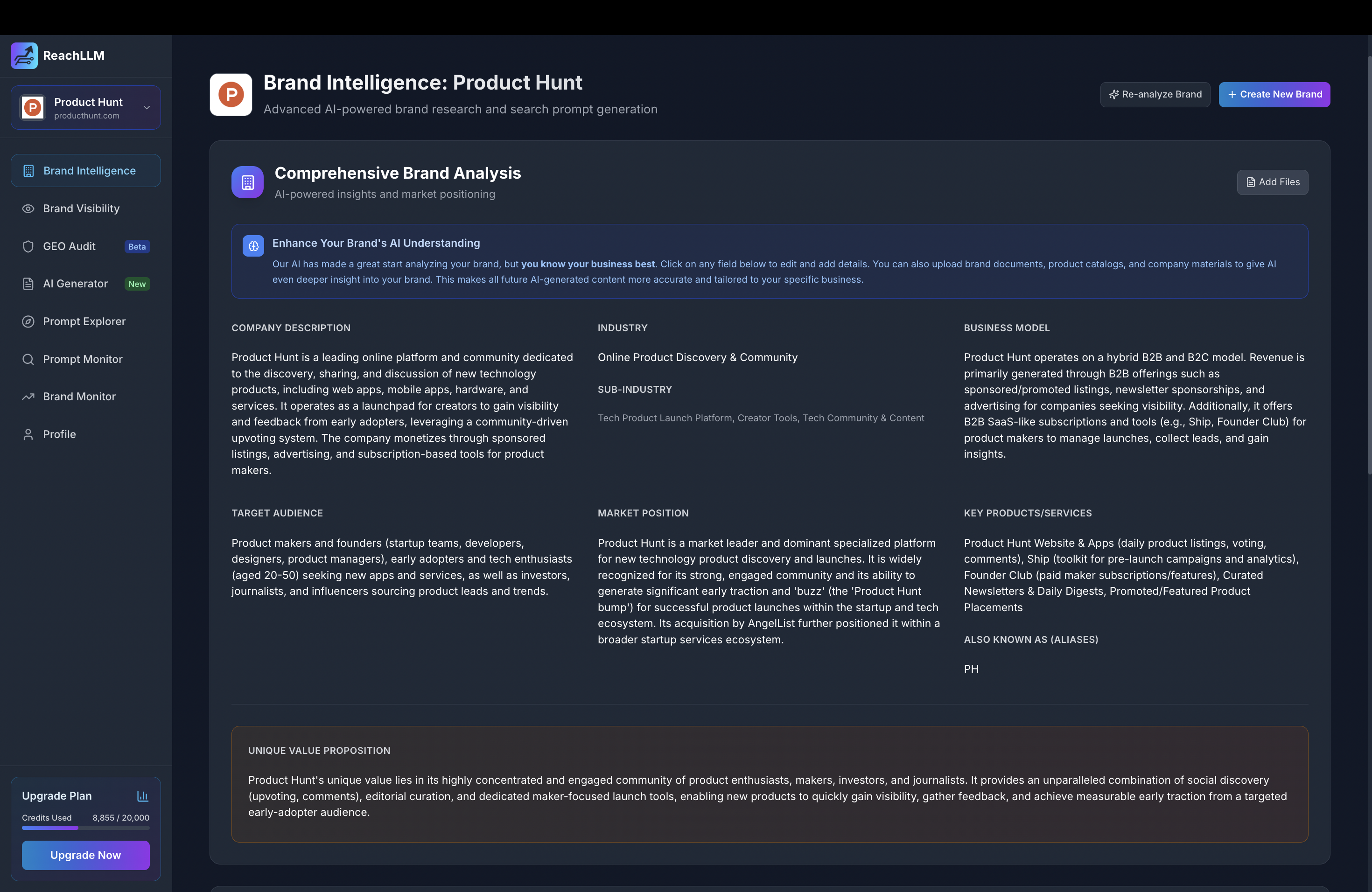Edit the Business Model description
Screen dimensions: 1372x892
click(1135, 406)
